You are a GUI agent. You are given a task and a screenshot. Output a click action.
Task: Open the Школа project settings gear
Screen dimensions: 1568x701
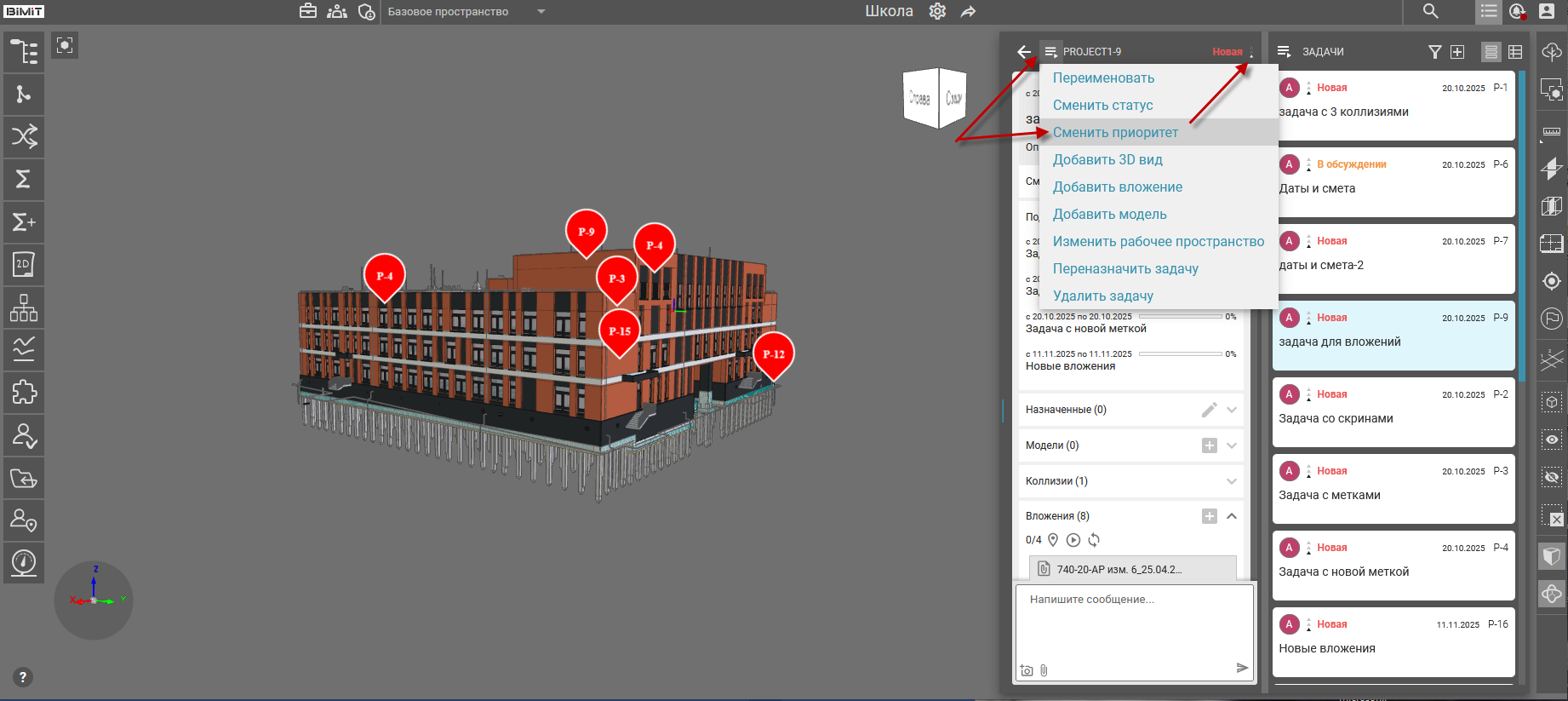[x=937, y=11]
